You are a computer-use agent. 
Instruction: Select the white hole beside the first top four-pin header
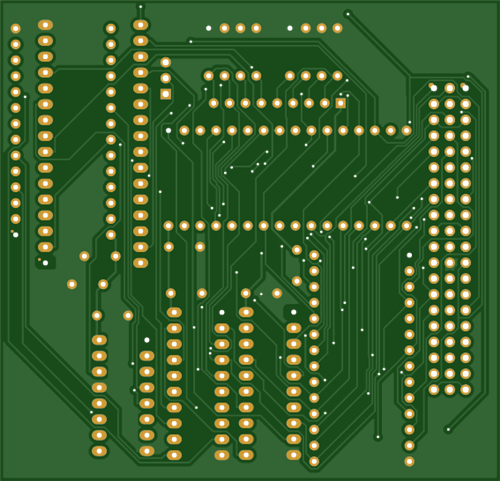click(209, 28)
